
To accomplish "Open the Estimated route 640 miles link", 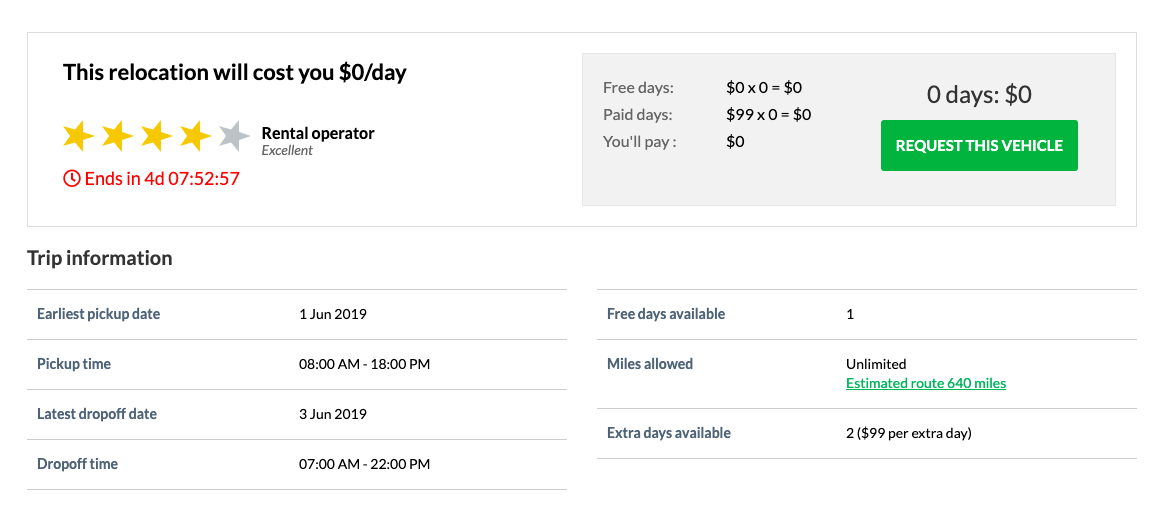I will [925, 383].
